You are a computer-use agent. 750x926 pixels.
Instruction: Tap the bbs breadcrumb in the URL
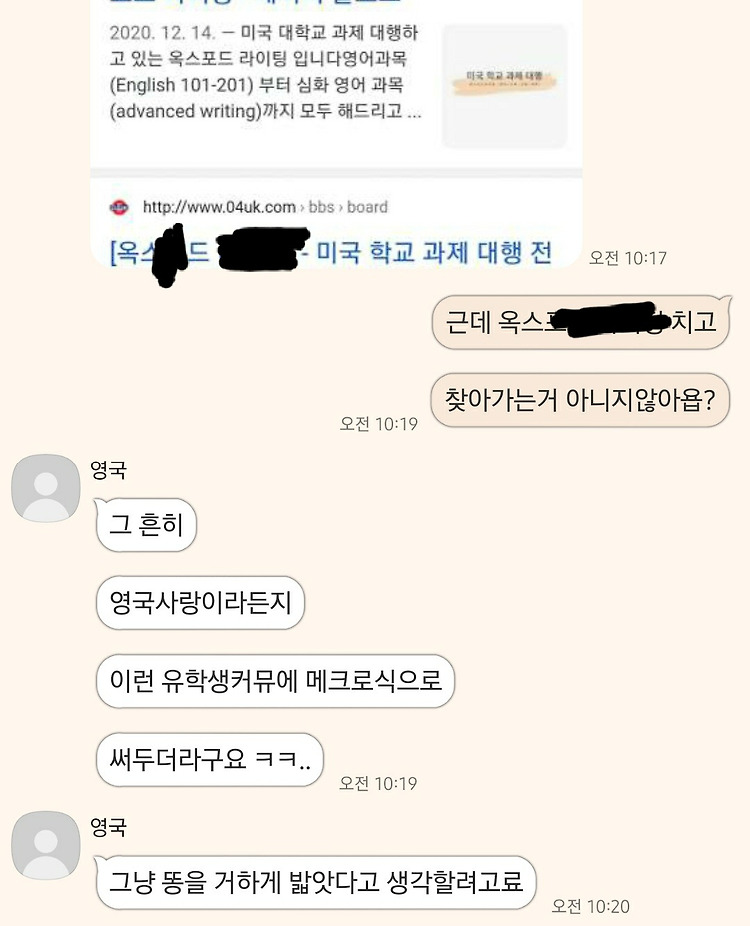click(x=321, y=207)
